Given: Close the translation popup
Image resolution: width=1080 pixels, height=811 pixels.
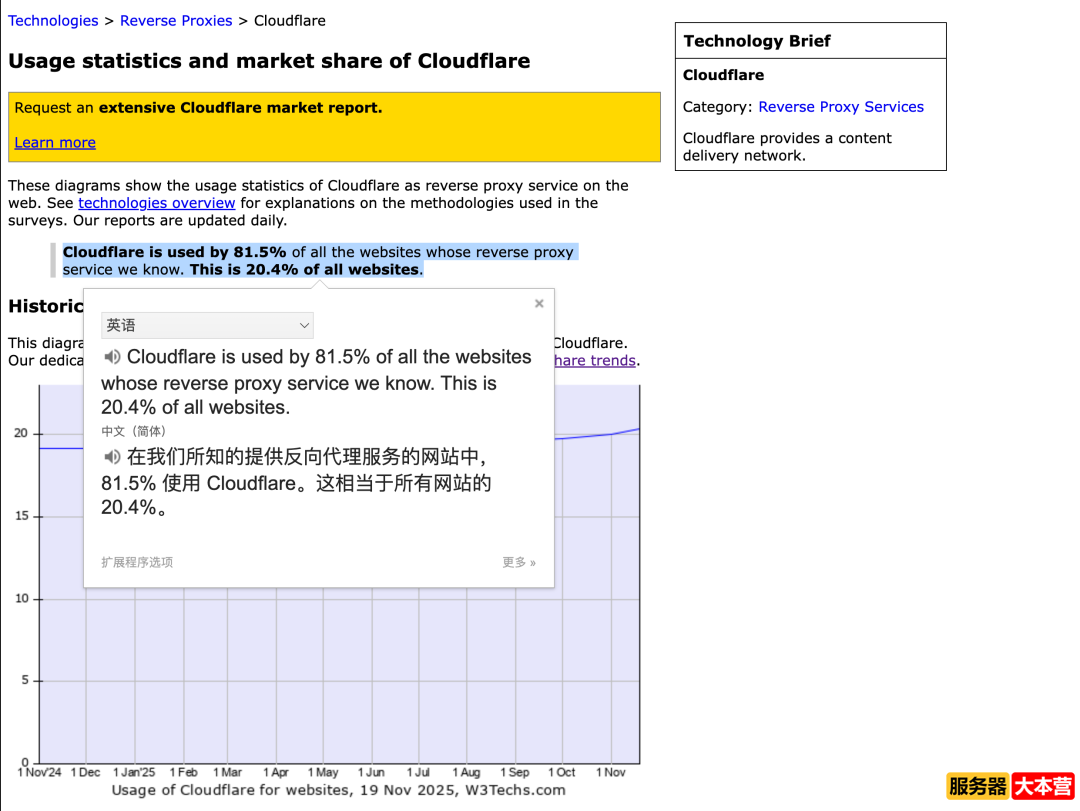Looking at the screenshot, I should coord(539,303).
